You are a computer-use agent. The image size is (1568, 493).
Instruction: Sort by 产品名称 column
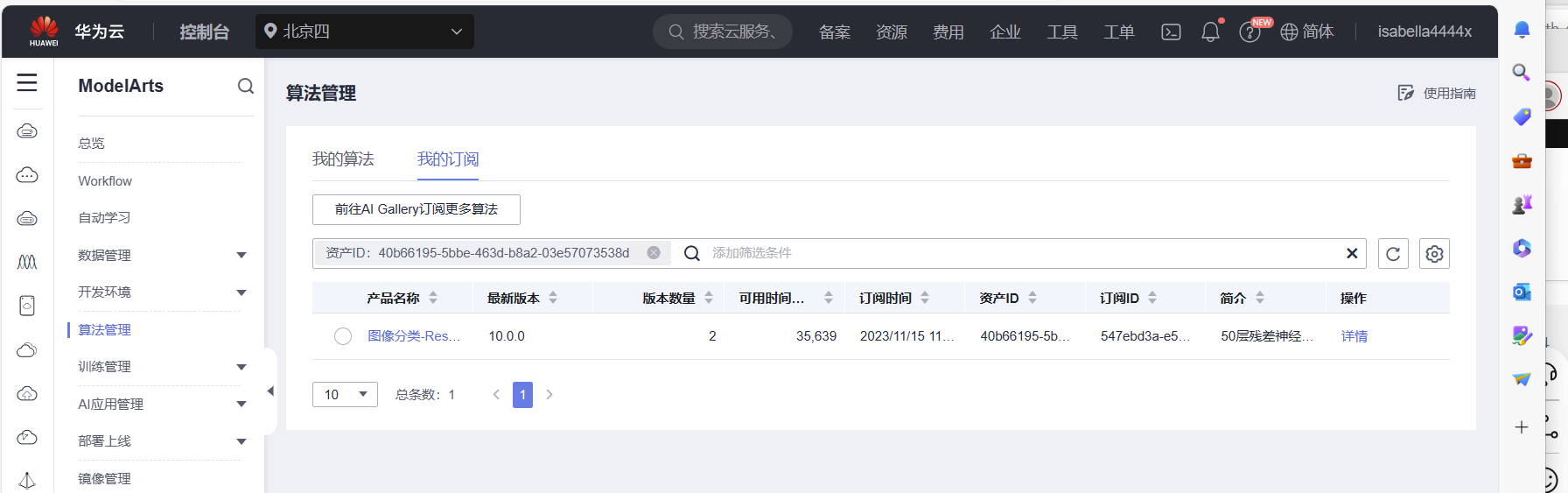tap(433, 298)
